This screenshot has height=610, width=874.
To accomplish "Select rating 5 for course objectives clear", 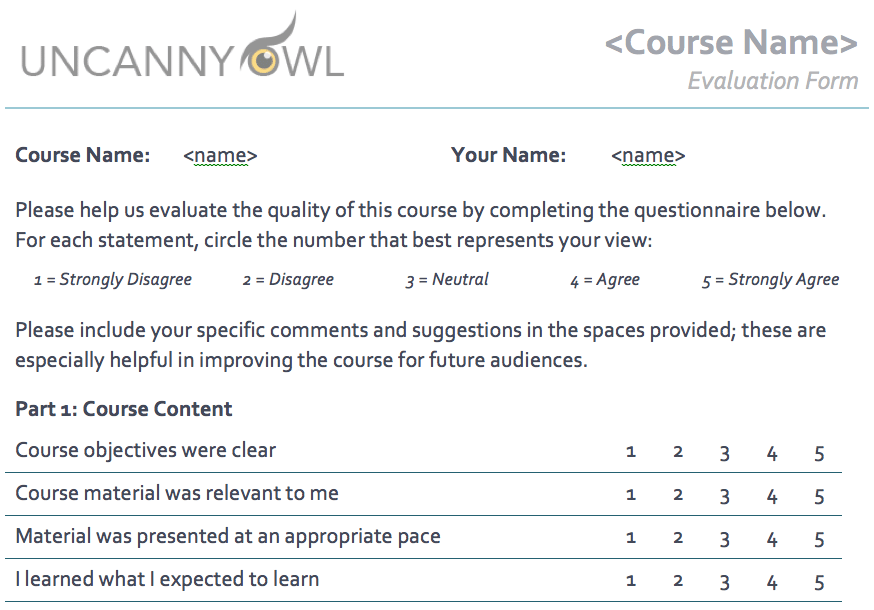I will (x=819, y=453).
